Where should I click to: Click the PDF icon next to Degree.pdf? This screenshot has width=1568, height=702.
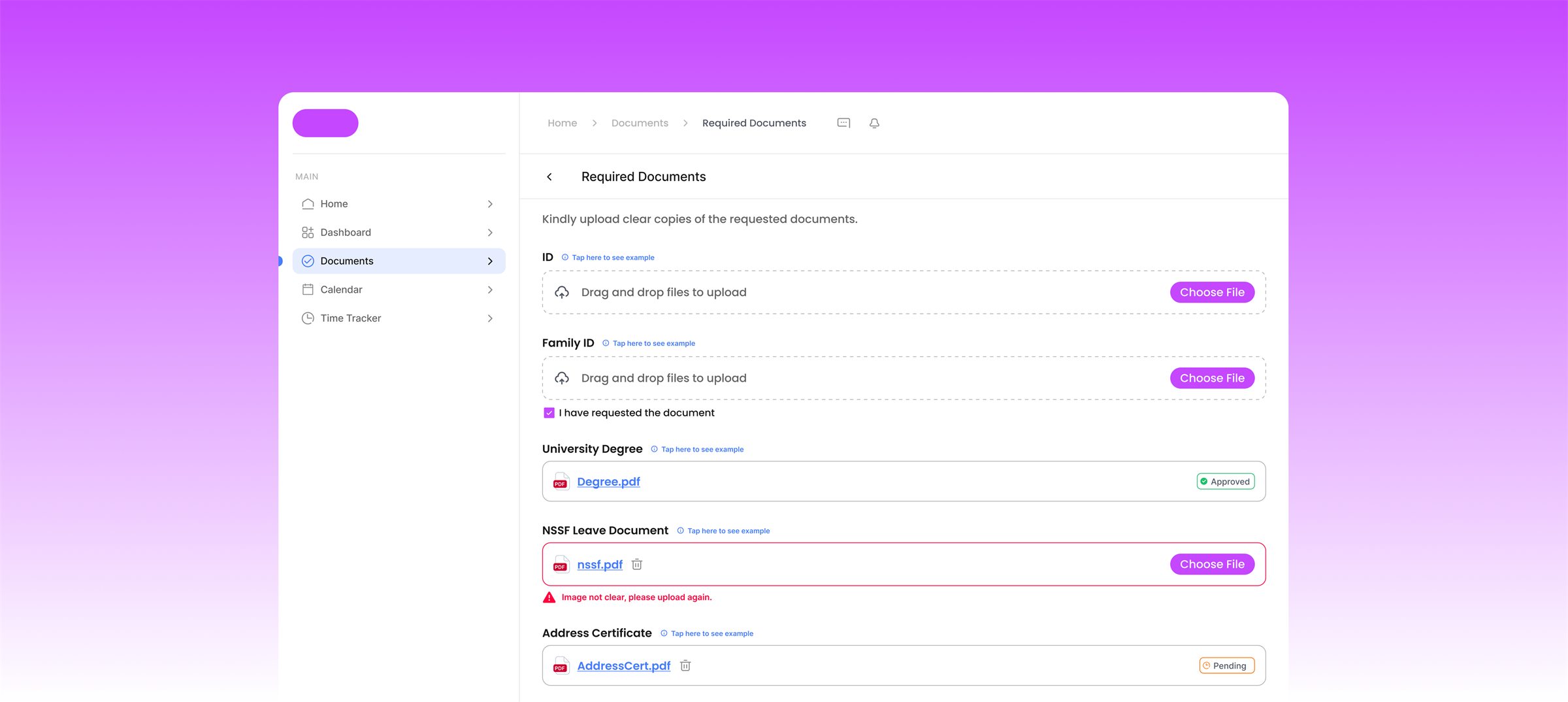pyautogui.click(x=561, y=482)
